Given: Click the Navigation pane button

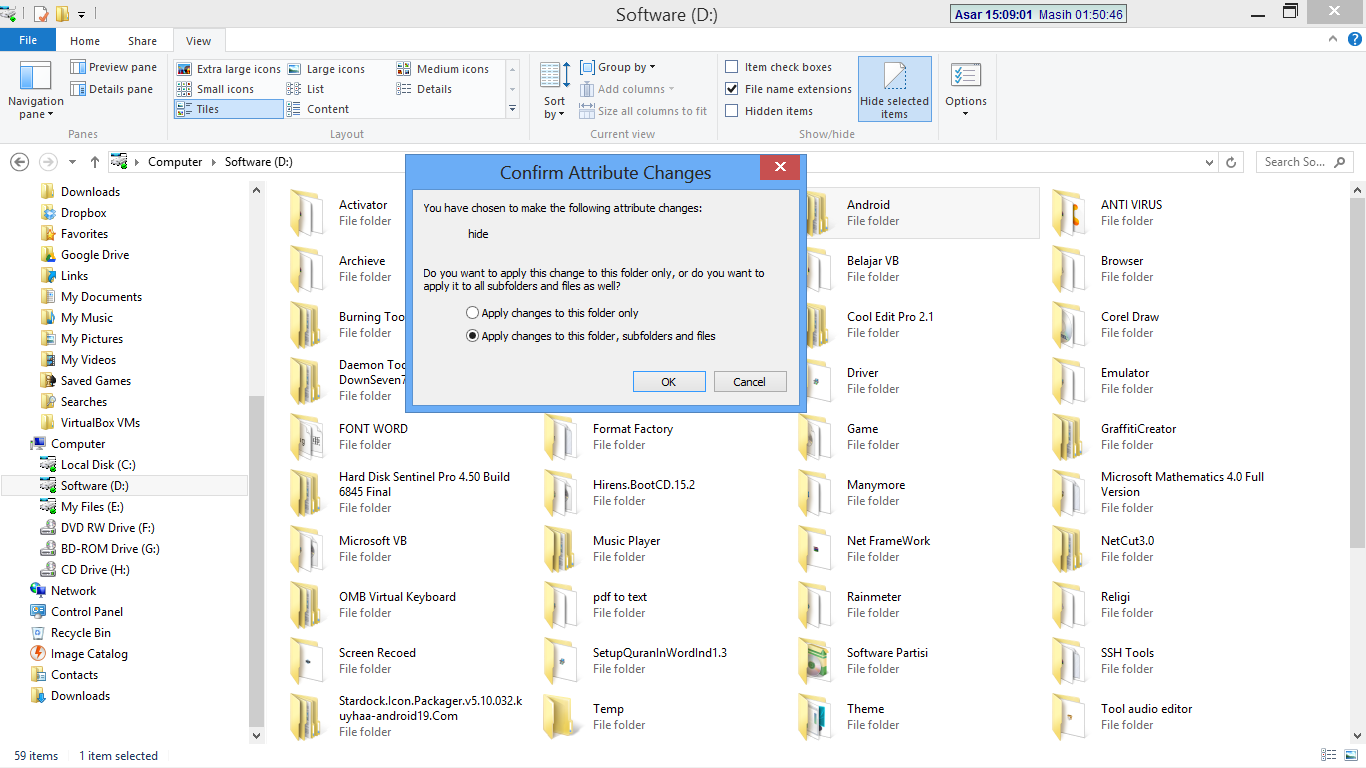Looking at the screenshot, I should [35, 88].
